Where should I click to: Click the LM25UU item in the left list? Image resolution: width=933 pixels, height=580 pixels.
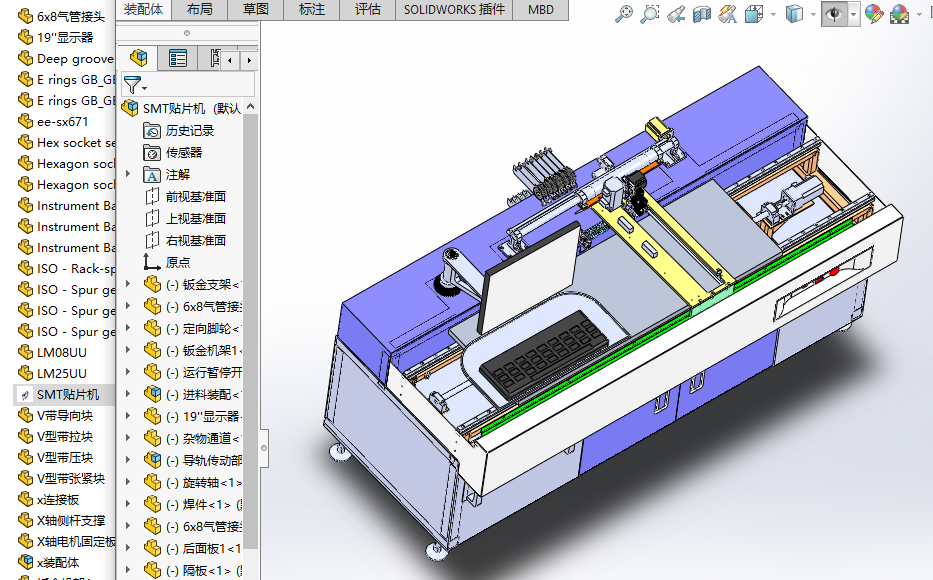[x=61, y=373]
